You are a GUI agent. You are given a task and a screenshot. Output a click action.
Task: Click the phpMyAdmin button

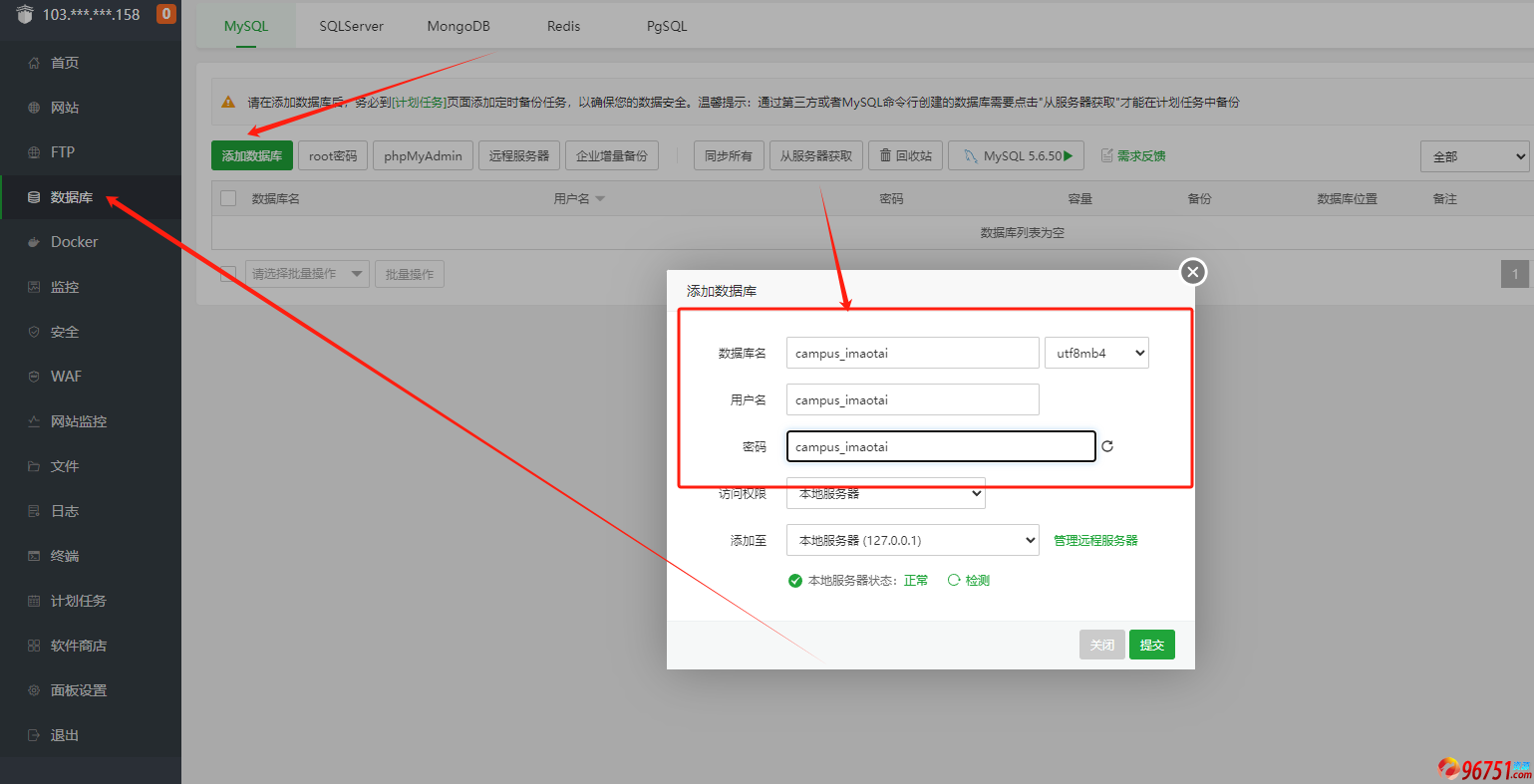(423, 155)
